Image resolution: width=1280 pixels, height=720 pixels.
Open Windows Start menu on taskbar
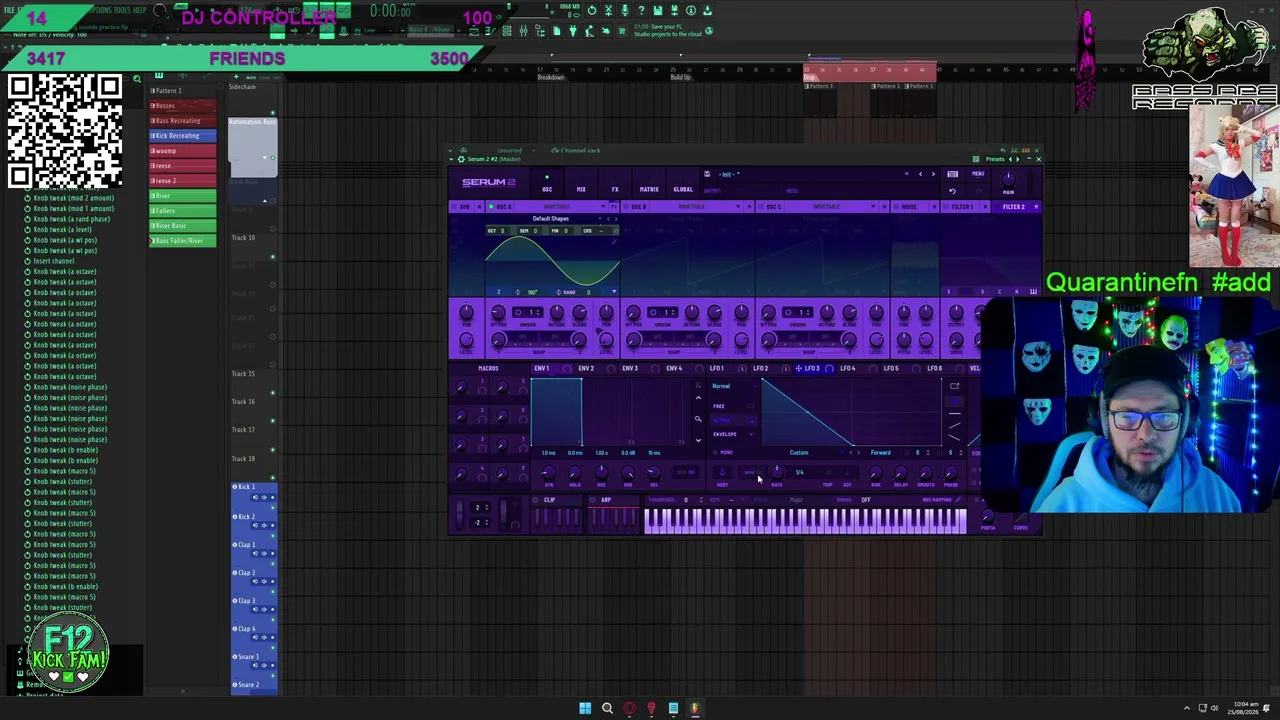tap(585, 709)
